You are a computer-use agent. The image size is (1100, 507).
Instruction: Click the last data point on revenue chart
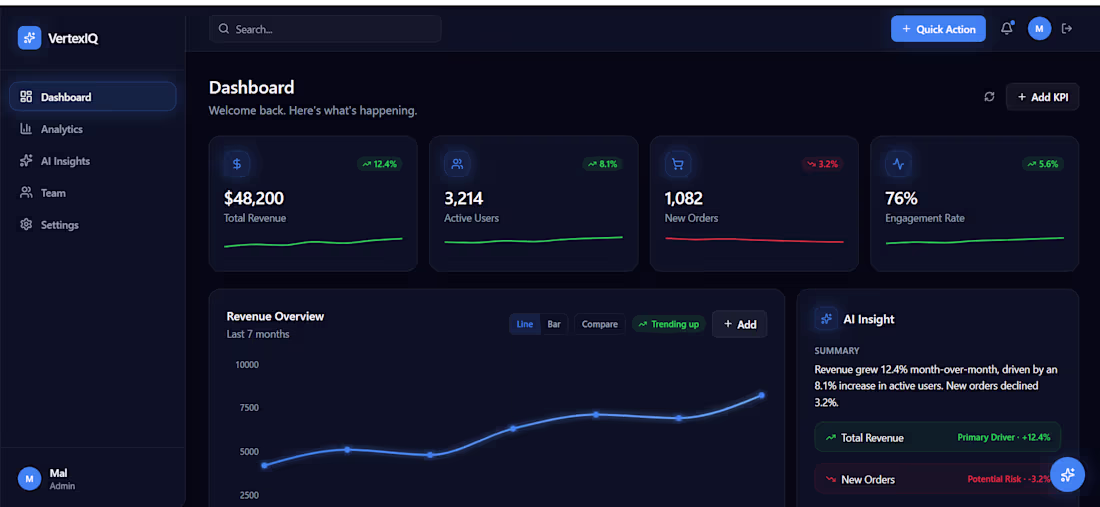[x=762, y=396]
